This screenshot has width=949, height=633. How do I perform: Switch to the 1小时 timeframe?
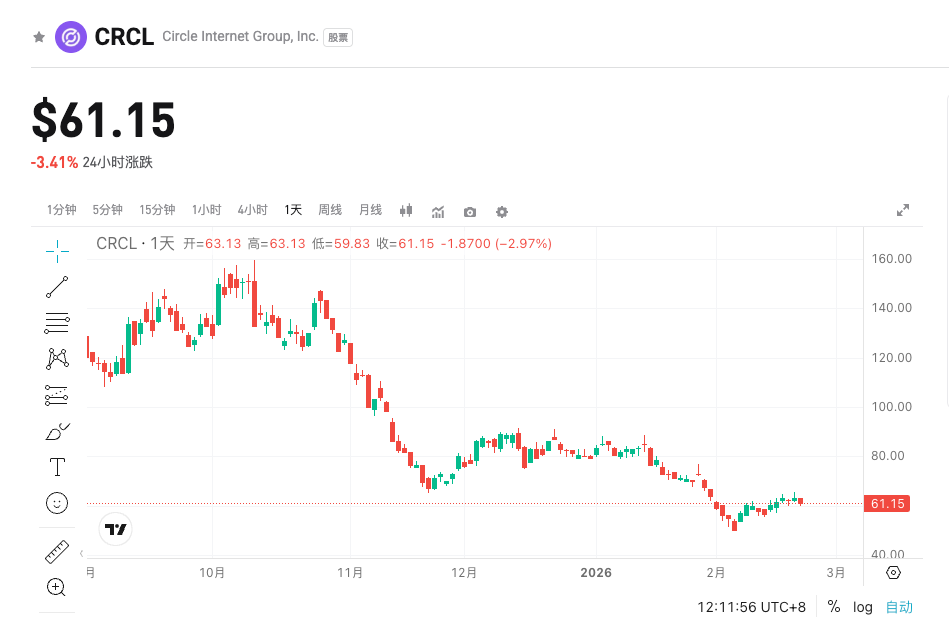pos(206,210)
